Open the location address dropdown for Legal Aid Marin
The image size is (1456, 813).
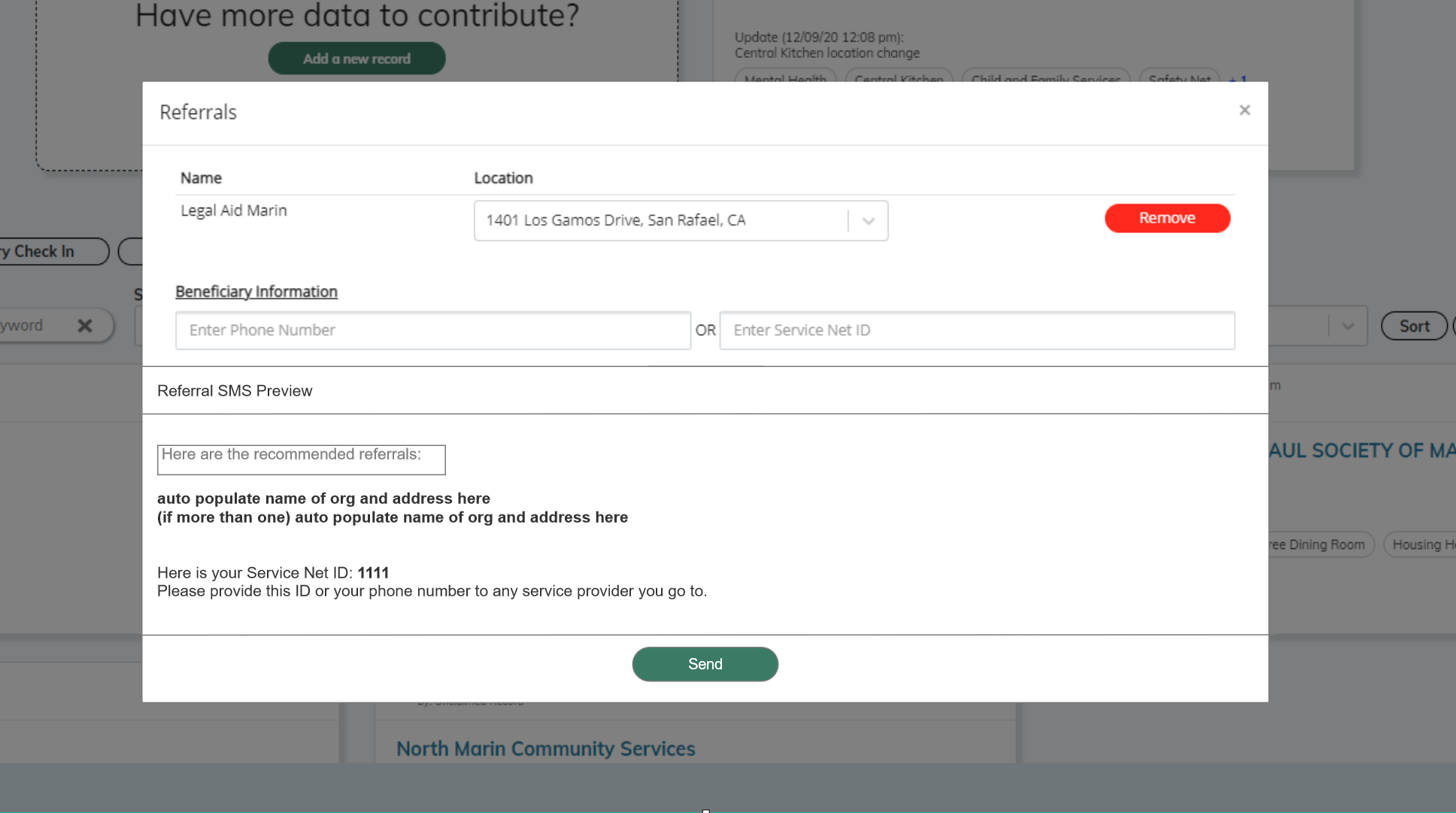(x=869, y=220)
